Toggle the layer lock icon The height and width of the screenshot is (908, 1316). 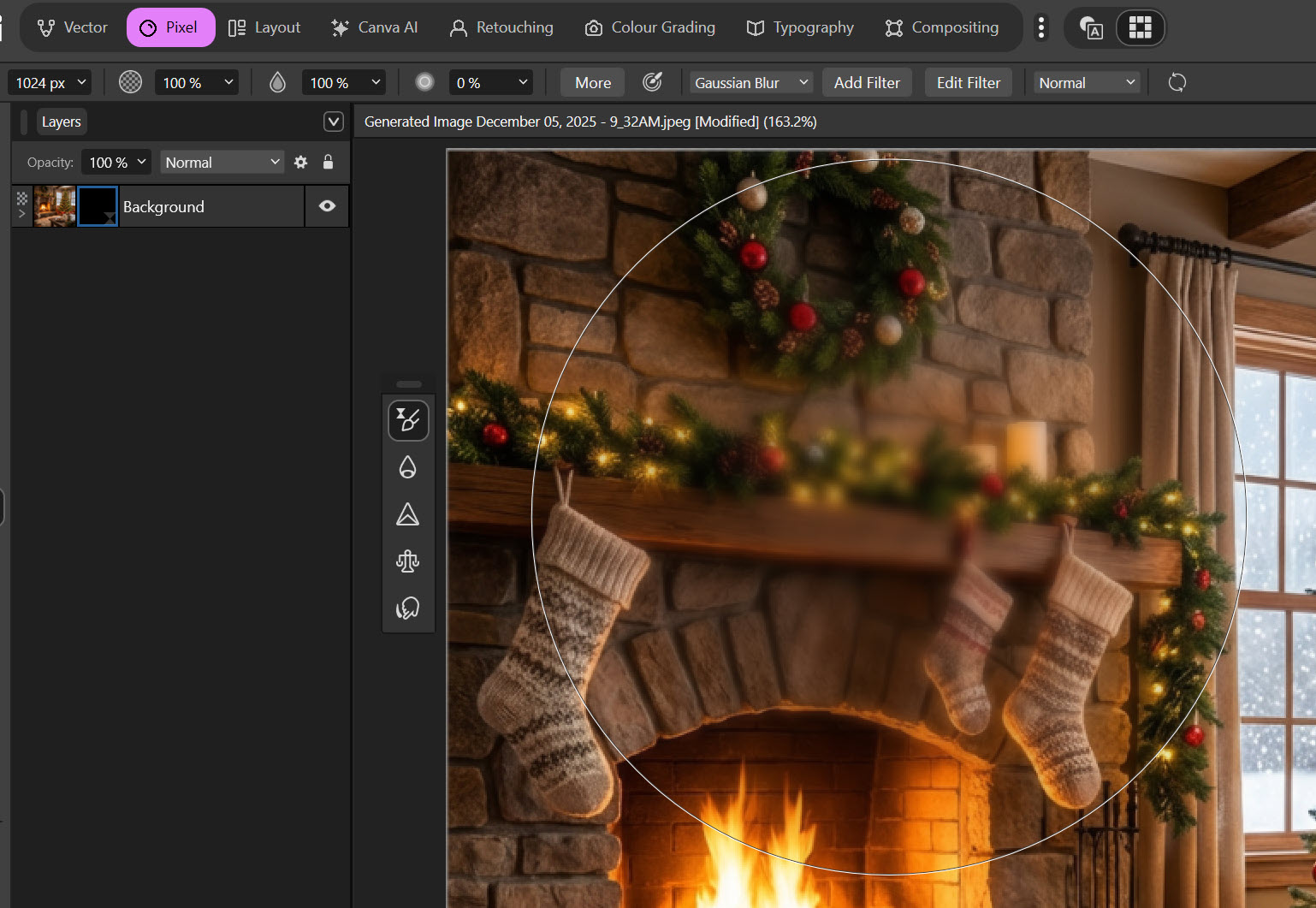coord(328,163)
